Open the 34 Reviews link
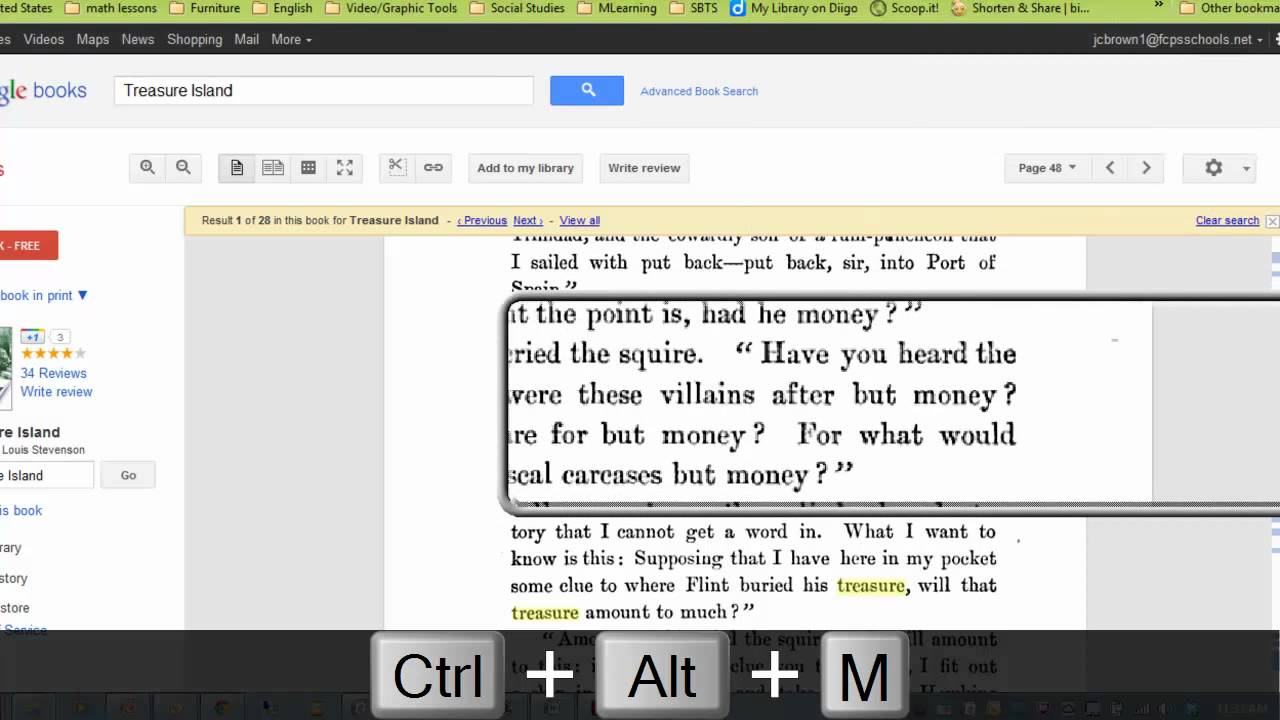 pos(53,373)
